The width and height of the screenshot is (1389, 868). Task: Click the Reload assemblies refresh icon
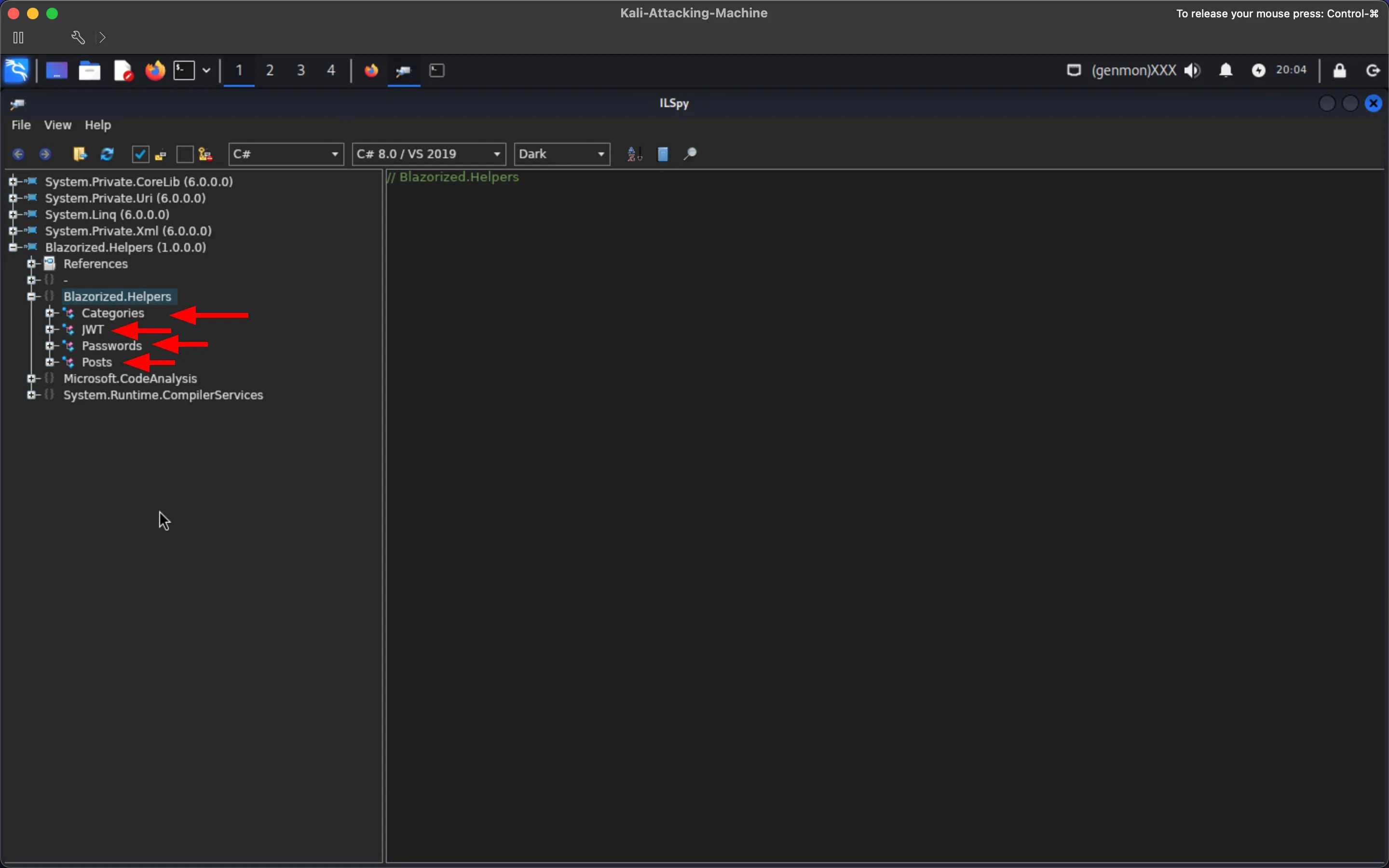(x=108, y=154)
